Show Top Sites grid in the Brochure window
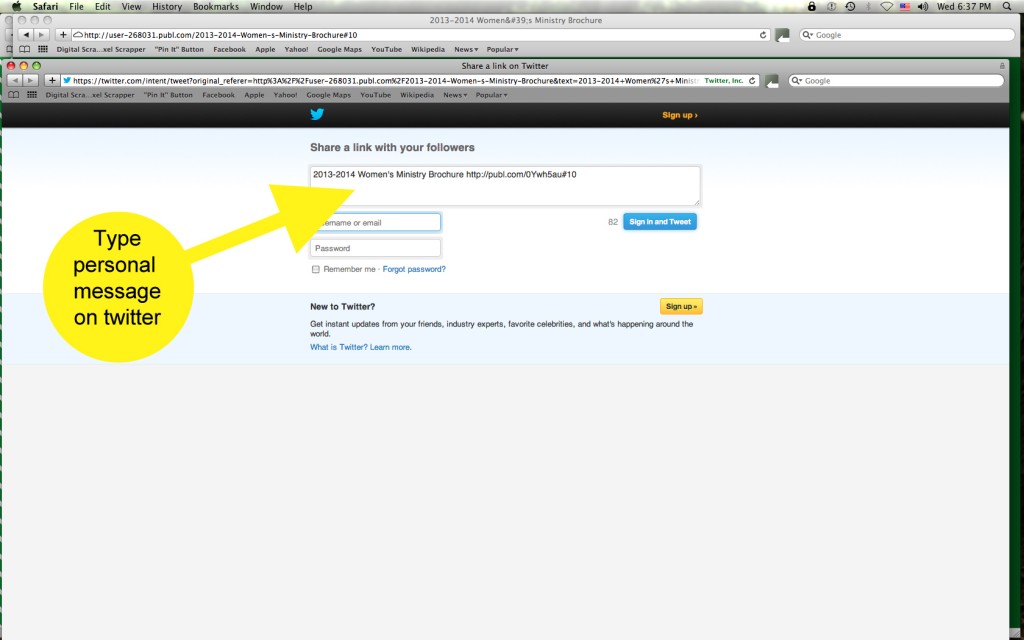1024x640 pixels. point(42,50)
